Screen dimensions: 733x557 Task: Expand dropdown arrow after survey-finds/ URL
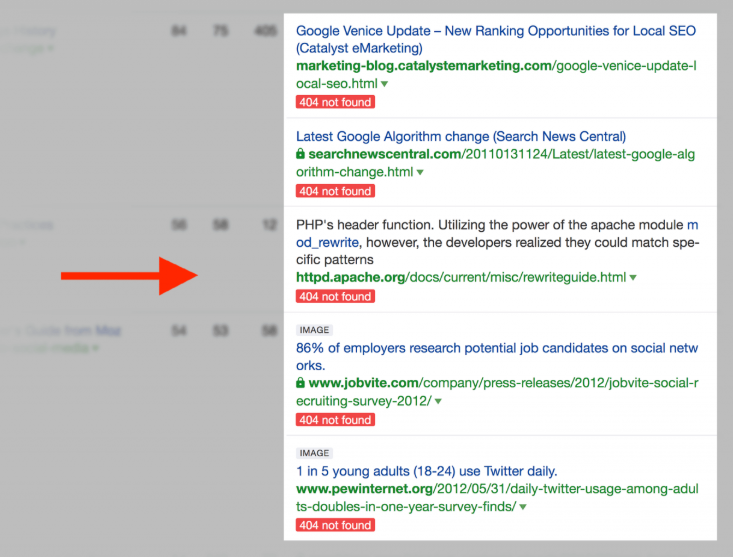click(x=523, y=507)
